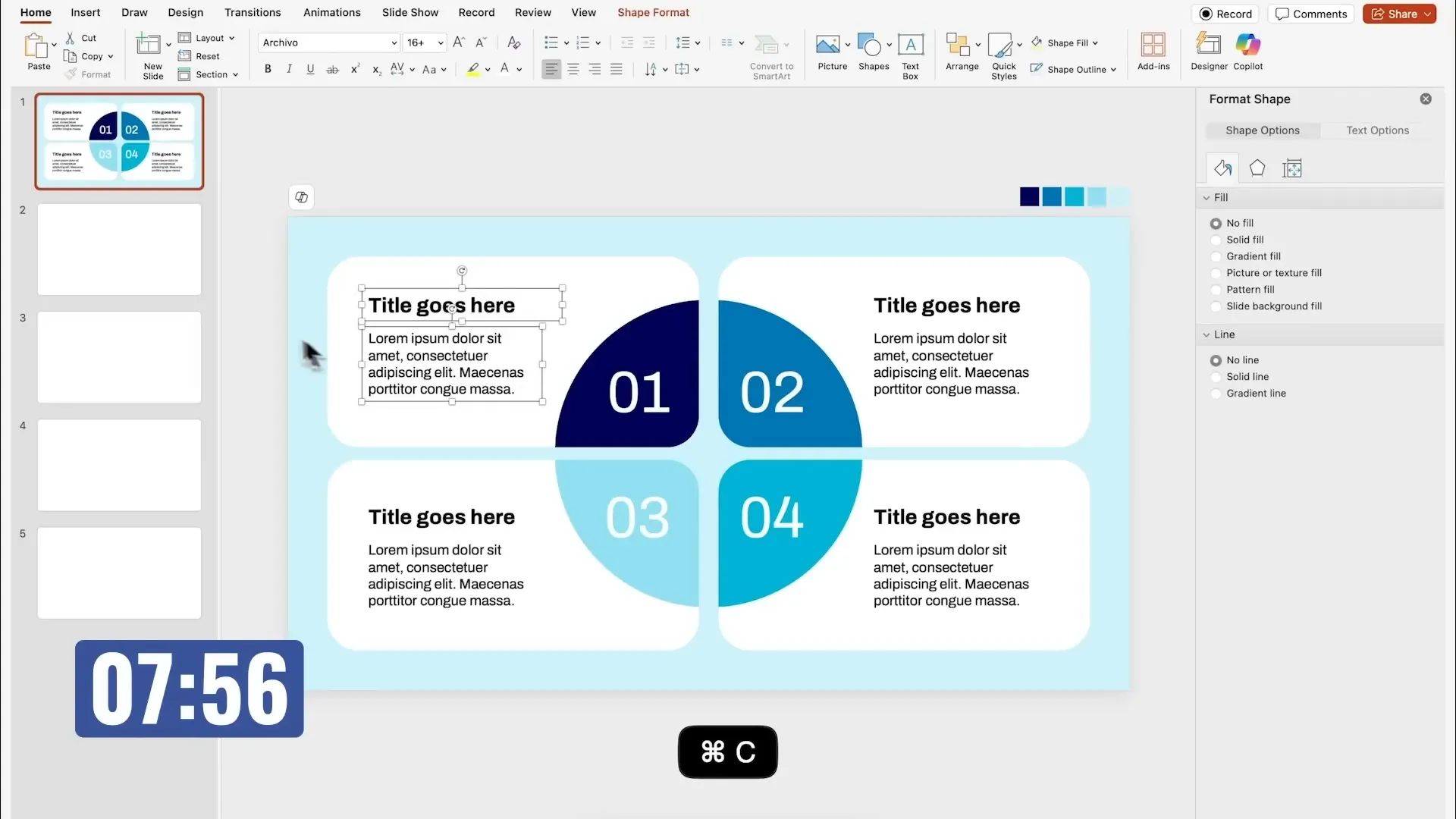Screen dimensions: 1456x819
Task: Close the Format Shape pane
Action: pos(1426,99)
